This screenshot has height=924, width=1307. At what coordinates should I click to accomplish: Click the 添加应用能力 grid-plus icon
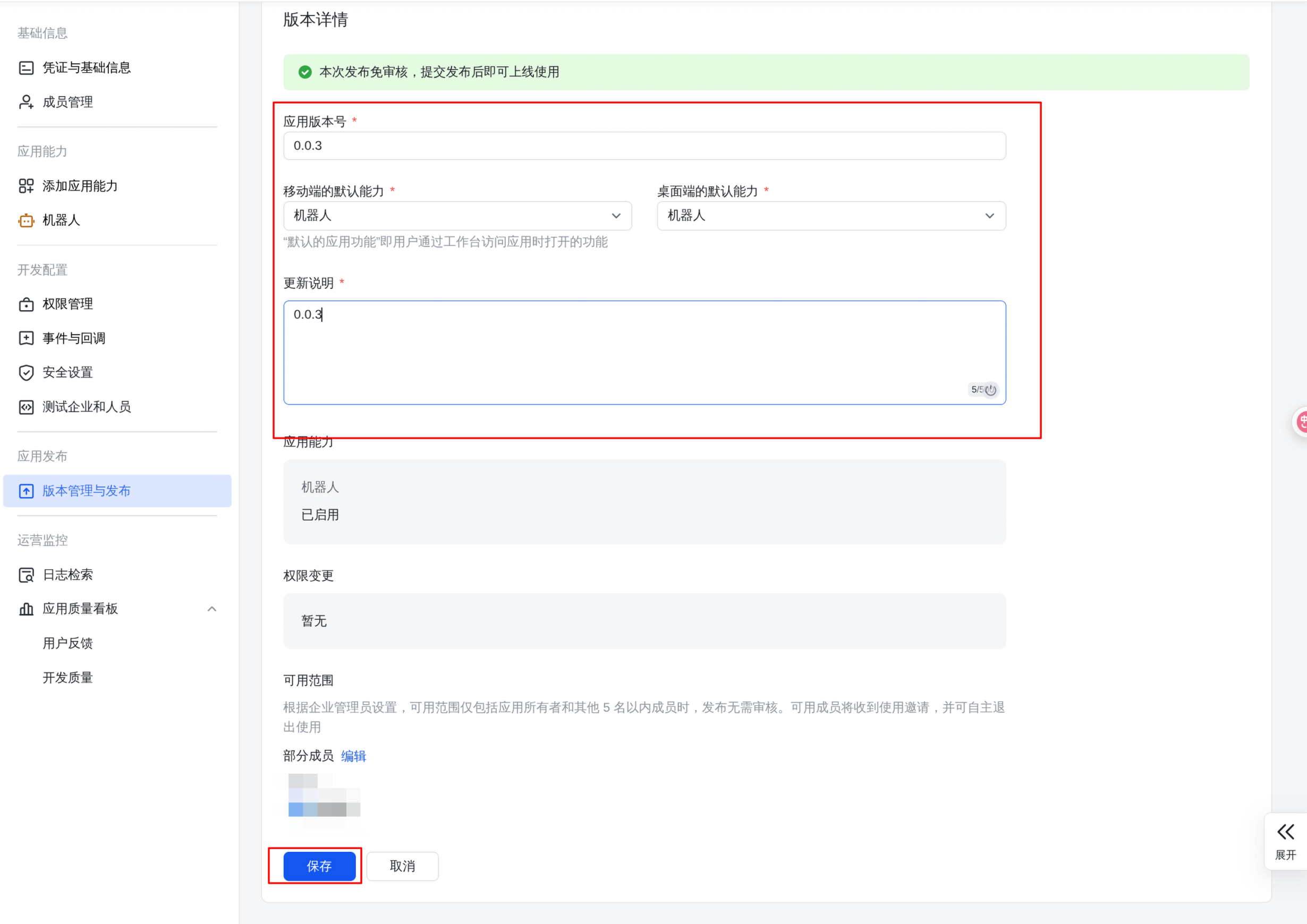[x=26, y=186]
